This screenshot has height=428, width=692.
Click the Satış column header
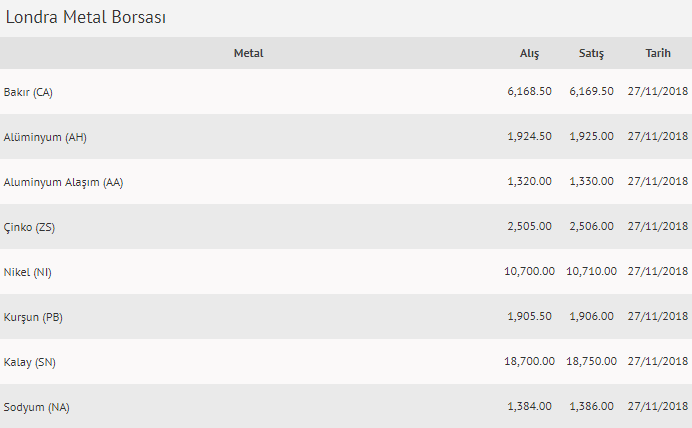591,53
